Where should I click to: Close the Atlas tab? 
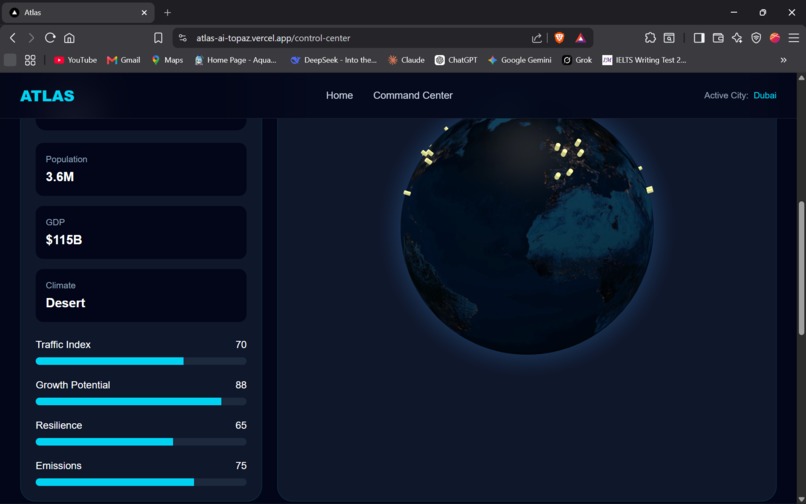(x=144, y=12)
